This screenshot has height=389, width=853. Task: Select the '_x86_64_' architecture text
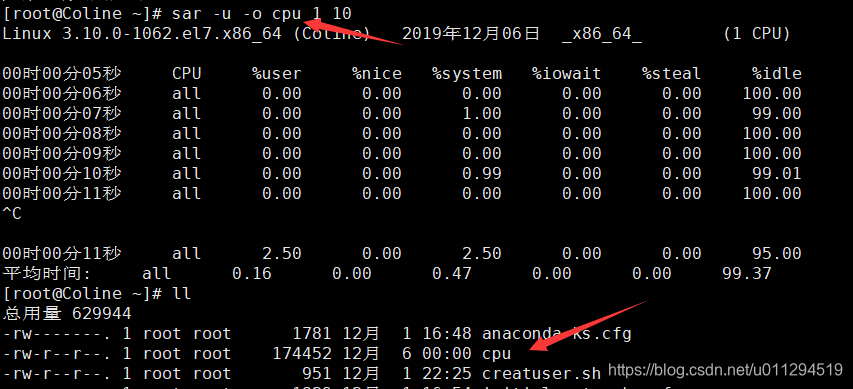point(602,34)
